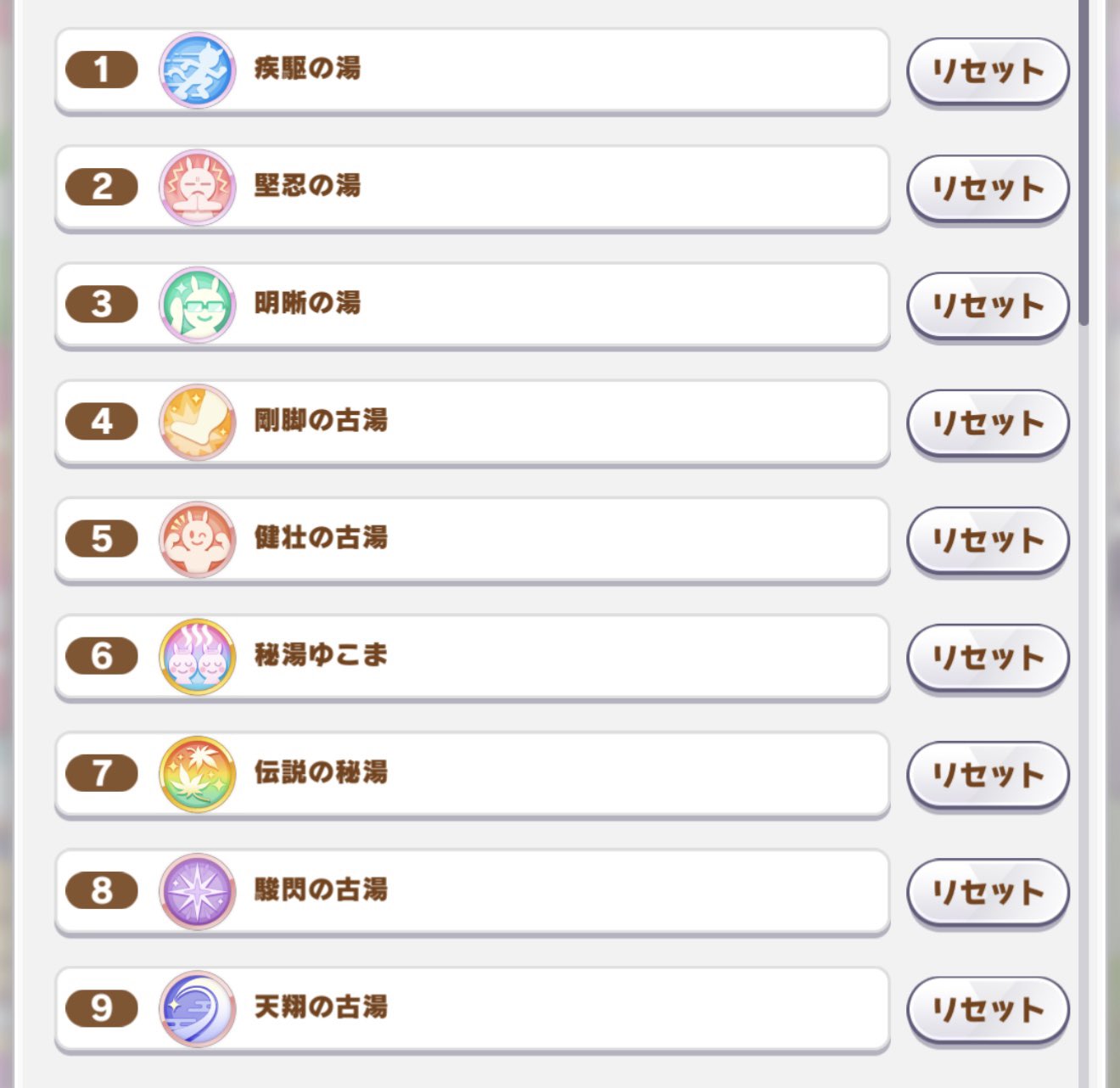
Task: Select the 駿閃の古湯 row label
Action: coord(321,889)
